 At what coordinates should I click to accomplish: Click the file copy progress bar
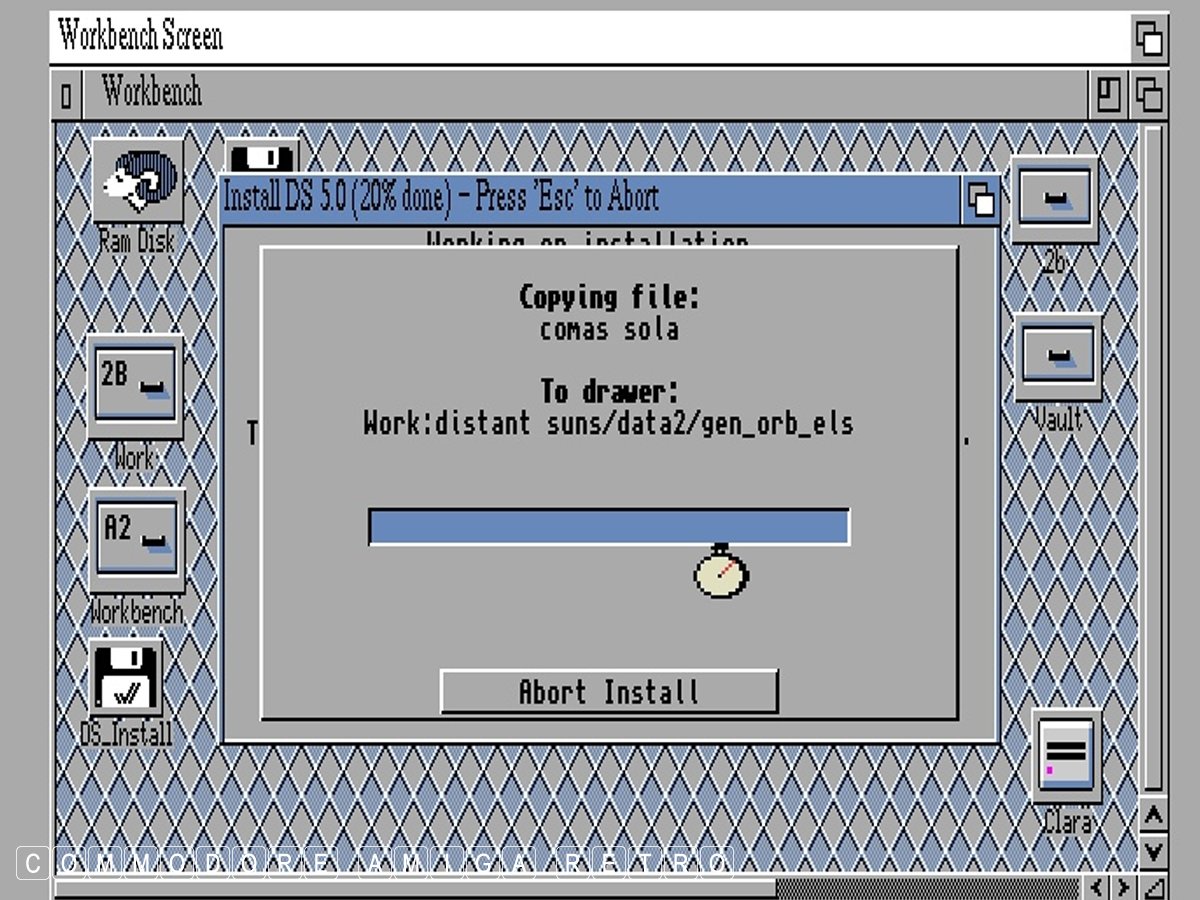pos(609,527)
